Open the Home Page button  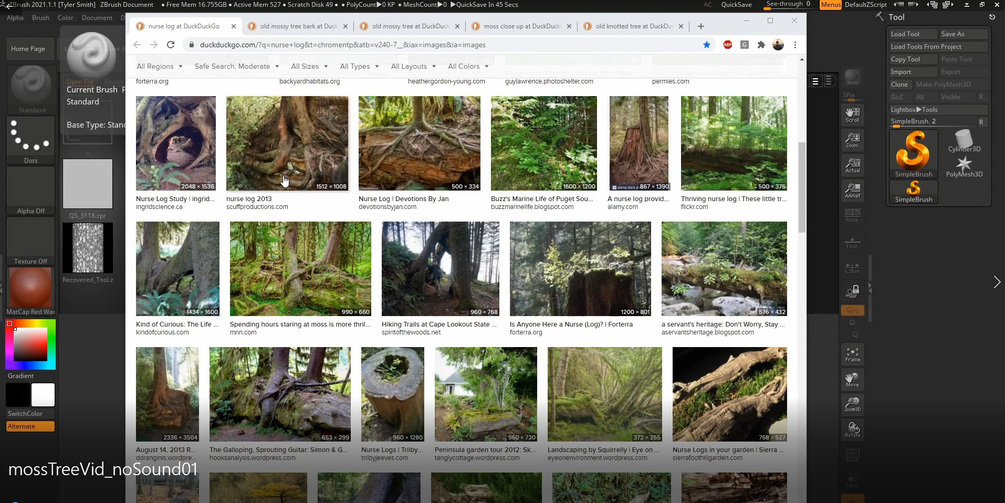pos(28,49)
